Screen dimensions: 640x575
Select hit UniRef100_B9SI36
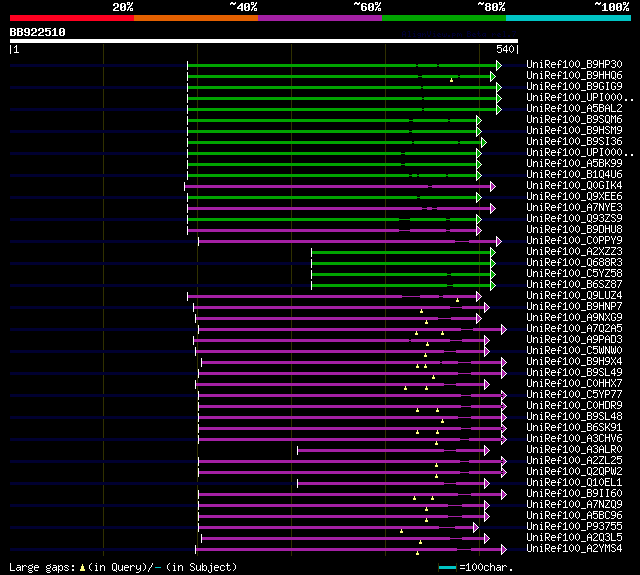[574, 142]
